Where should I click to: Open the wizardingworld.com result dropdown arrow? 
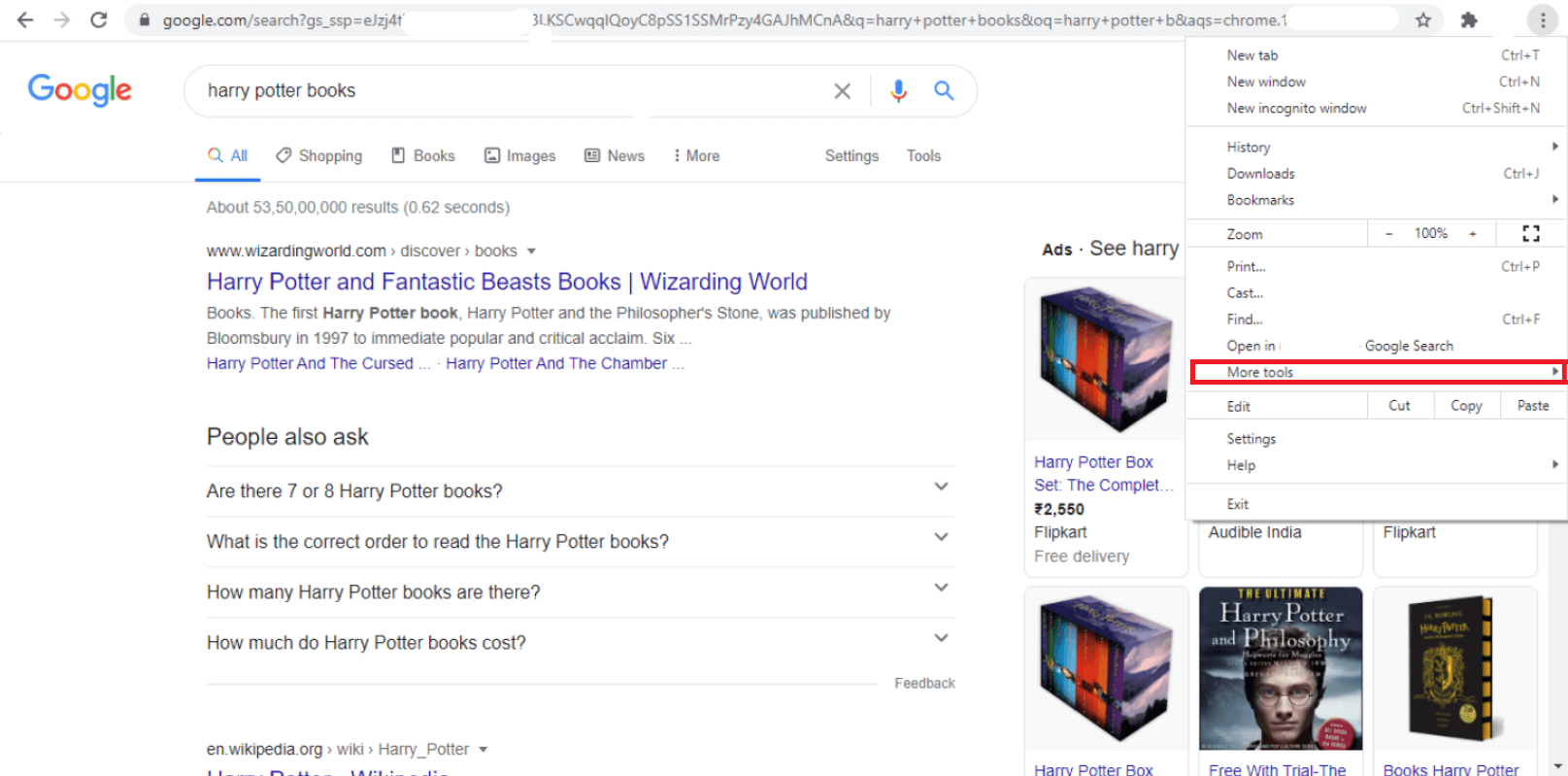pyautogui.click(x=531, y=252)
